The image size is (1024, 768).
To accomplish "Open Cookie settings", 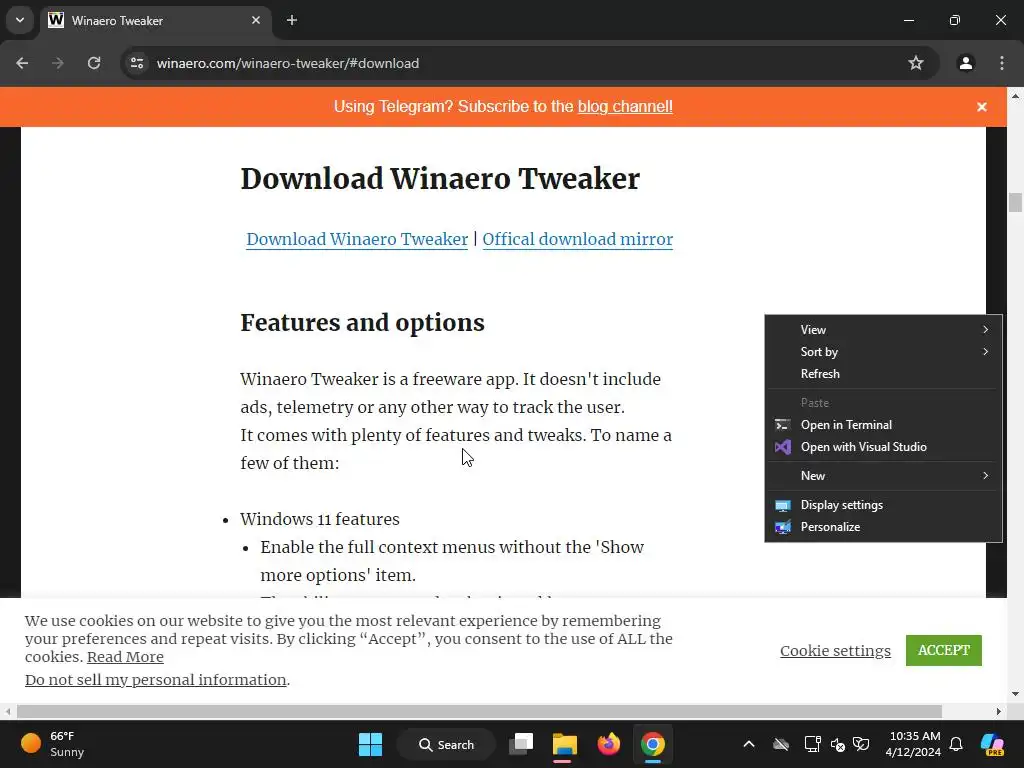I will [835, 651].
